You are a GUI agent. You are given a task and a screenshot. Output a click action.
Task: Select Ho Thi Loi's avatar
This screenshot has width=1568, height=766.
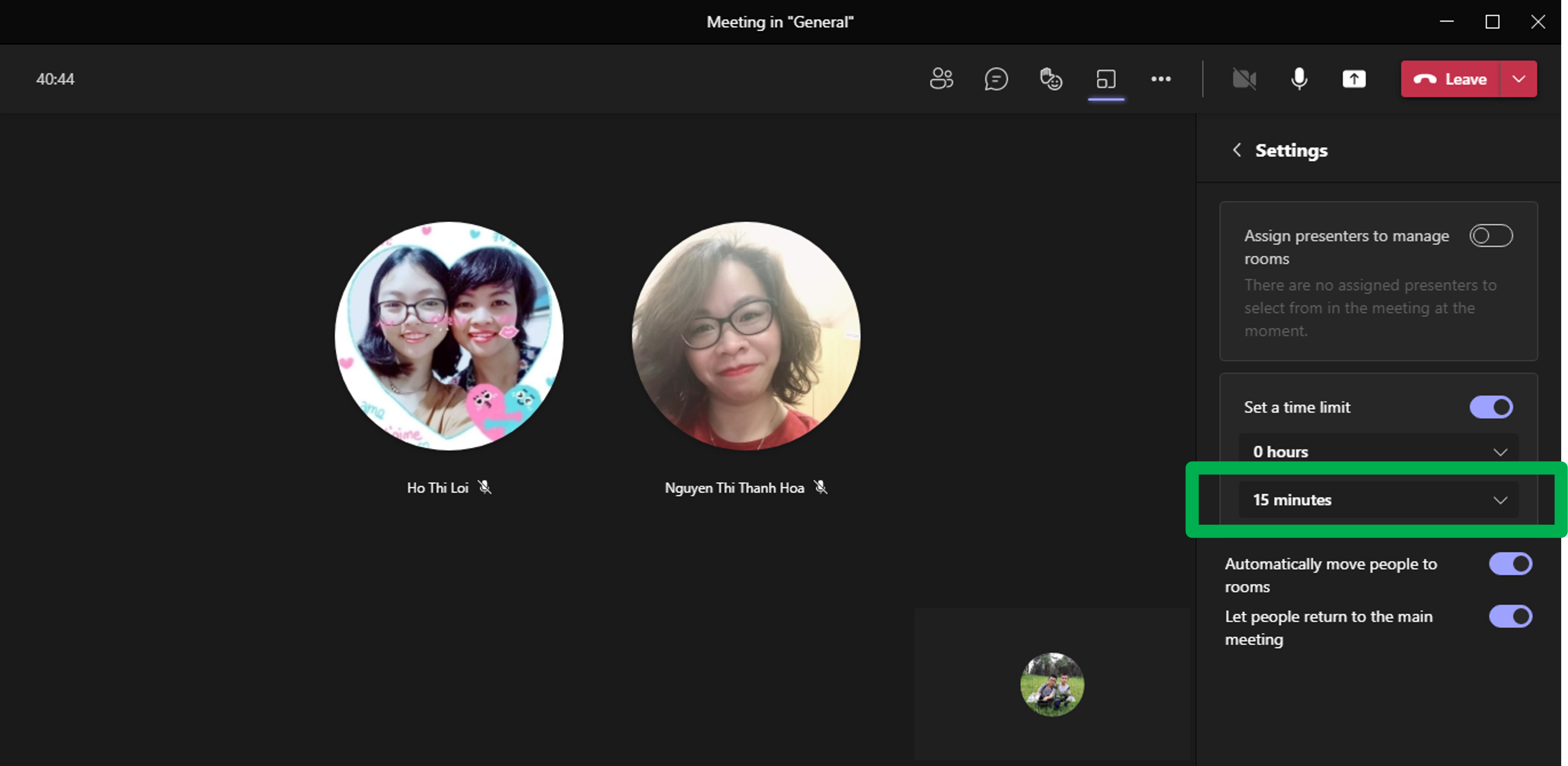449,336
